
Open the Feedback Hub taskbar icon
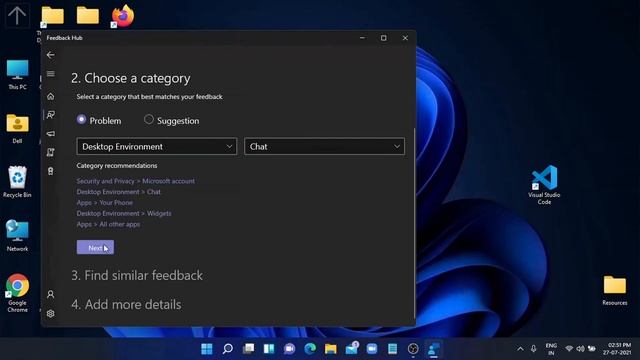(433, 349)
